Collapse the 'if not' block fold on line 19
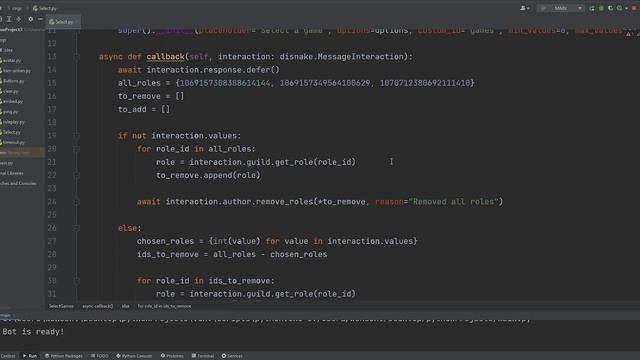 [76, 136]
